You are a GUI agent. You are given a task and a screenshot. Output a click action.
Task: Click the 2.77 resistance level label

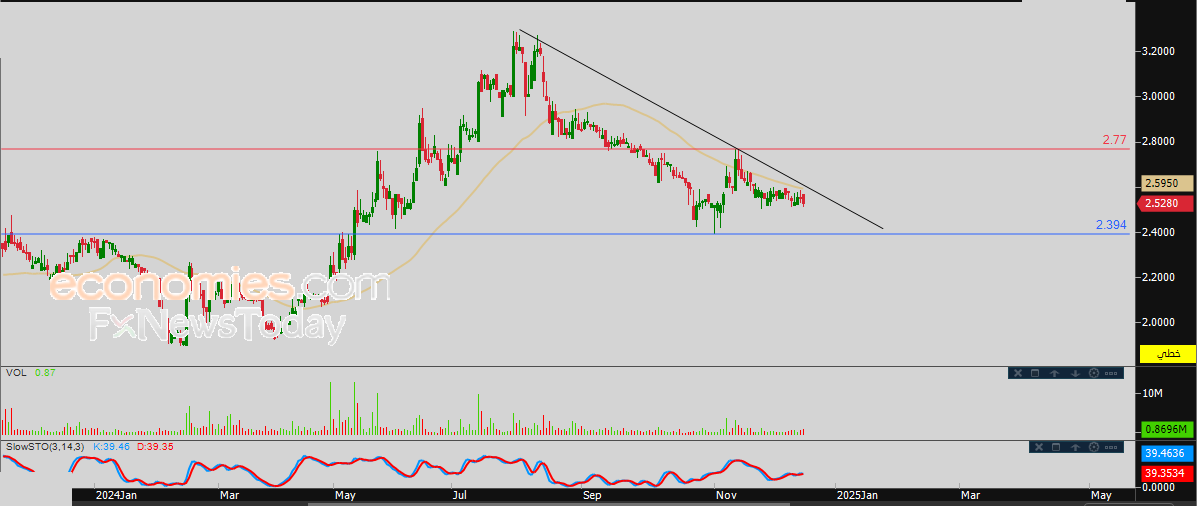click(1115, 140)
